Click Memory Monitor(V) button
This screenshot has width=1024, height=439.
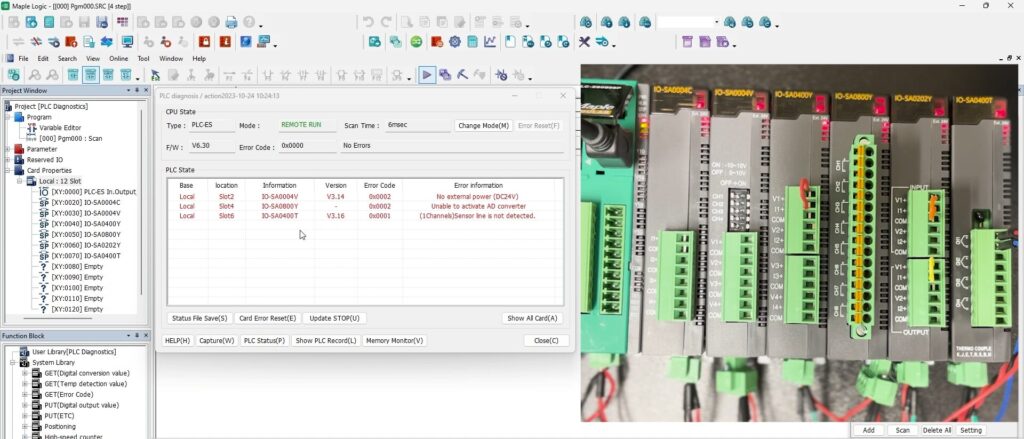tap(394, 340)
